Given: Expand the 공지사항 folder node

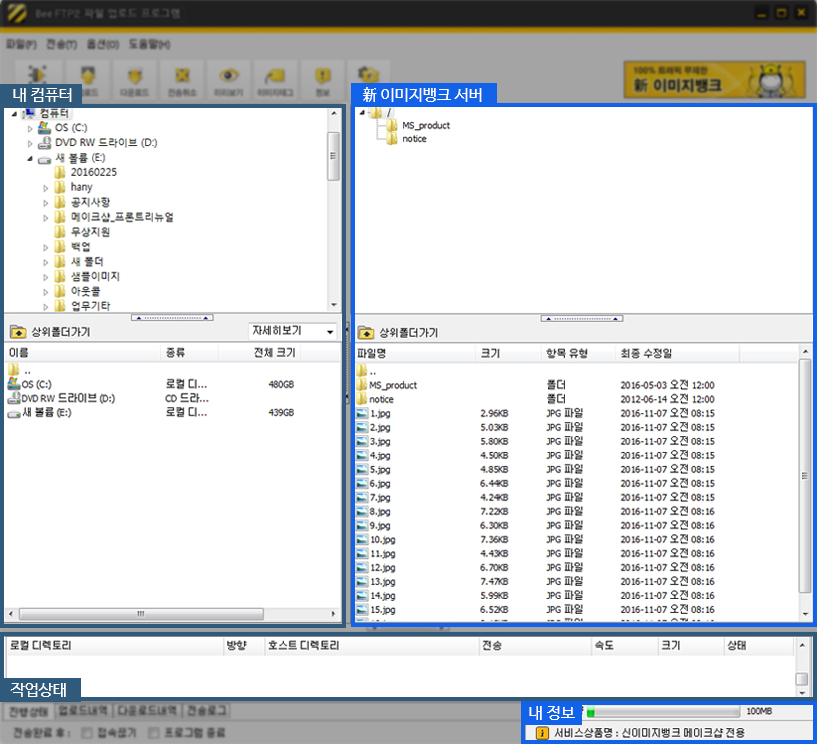Looking at the screenshot, I should click(45, 203).
